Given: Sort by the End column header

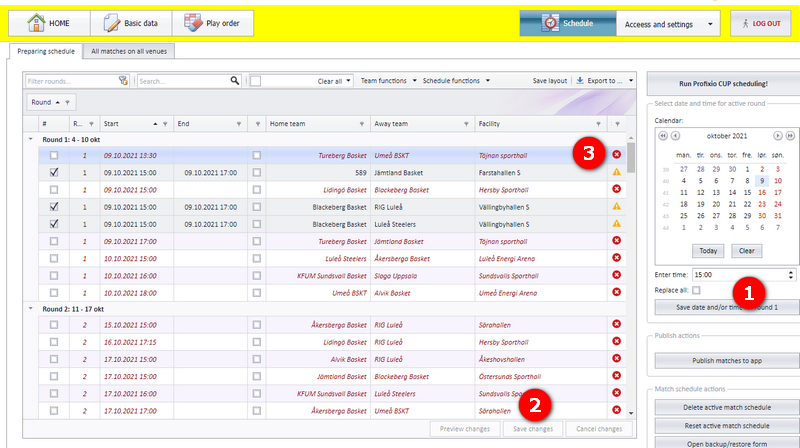Looking at the screenshot, I should 209,124.
